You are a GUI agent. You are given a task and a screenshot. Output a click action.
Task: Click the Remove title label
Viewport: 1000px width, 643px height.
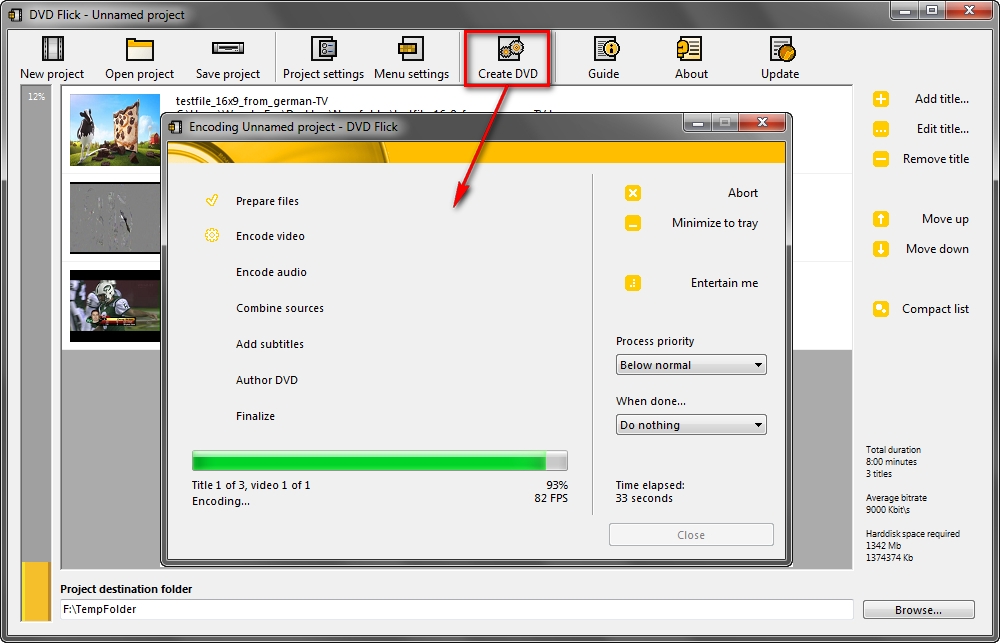coord(936,158)
